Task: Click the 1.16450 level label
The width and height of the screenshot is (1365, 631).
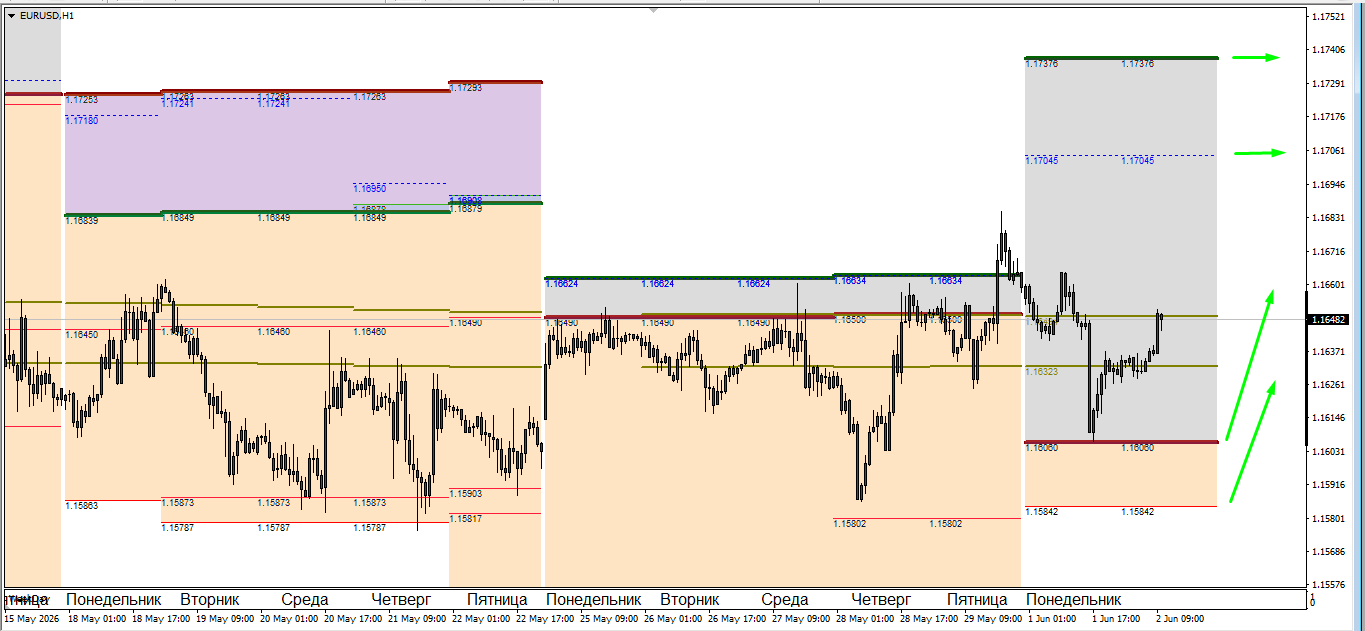Action: tap(82, 335)
